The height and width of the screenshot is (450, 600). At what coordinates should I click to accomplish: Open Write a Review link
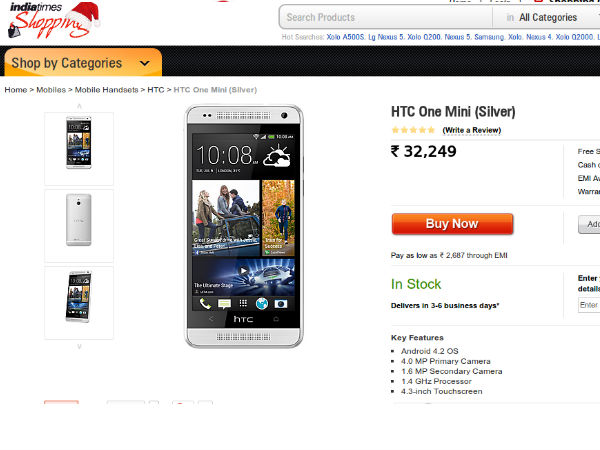471,130
